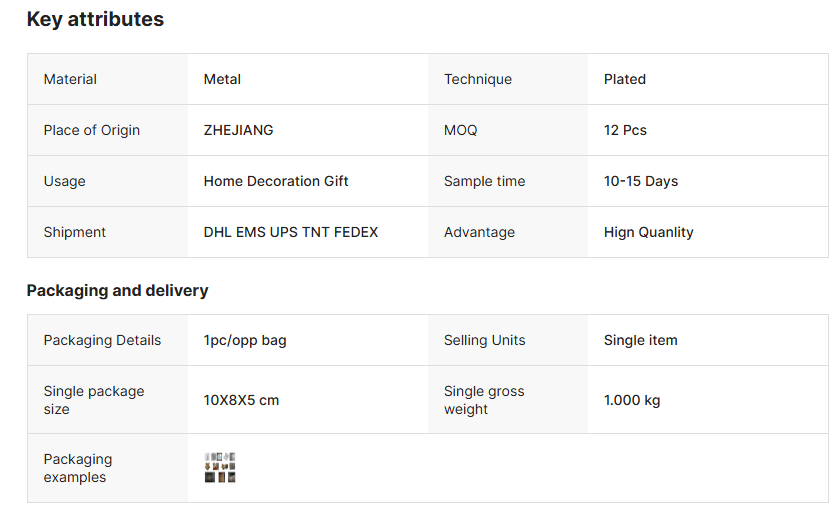
Task: Click the Hign Quanlity advantage value
Action: pos(648,232)
